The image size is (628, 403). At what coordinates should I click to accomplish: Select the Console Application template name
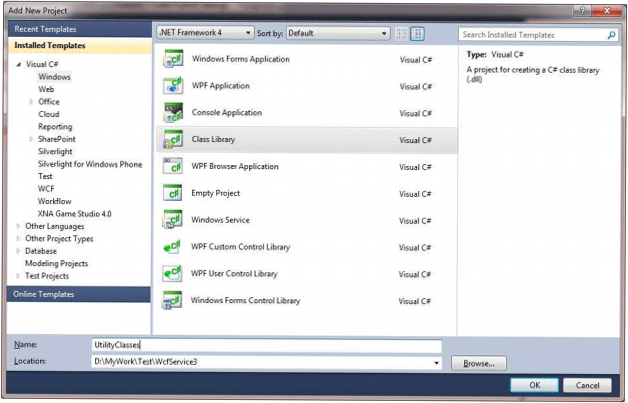click(x=227, y=113)
